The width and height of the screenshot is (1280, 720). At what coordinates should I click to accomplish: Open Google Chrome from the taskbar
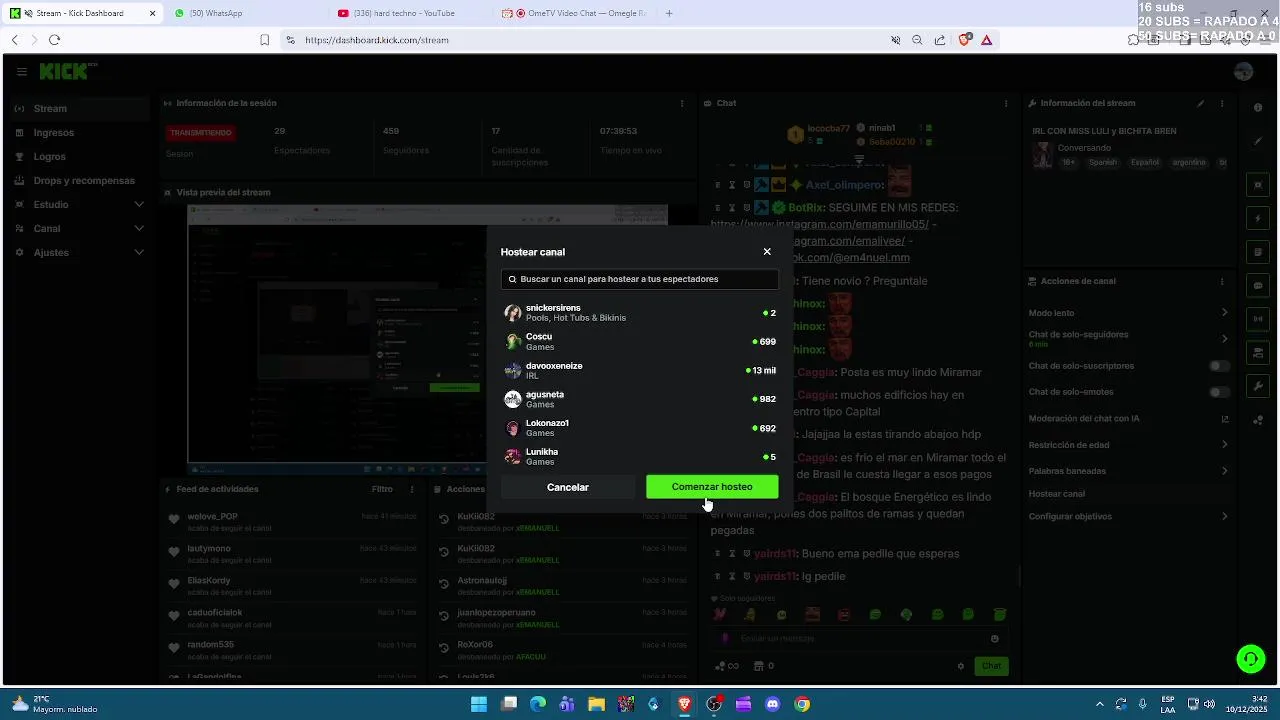802,704
